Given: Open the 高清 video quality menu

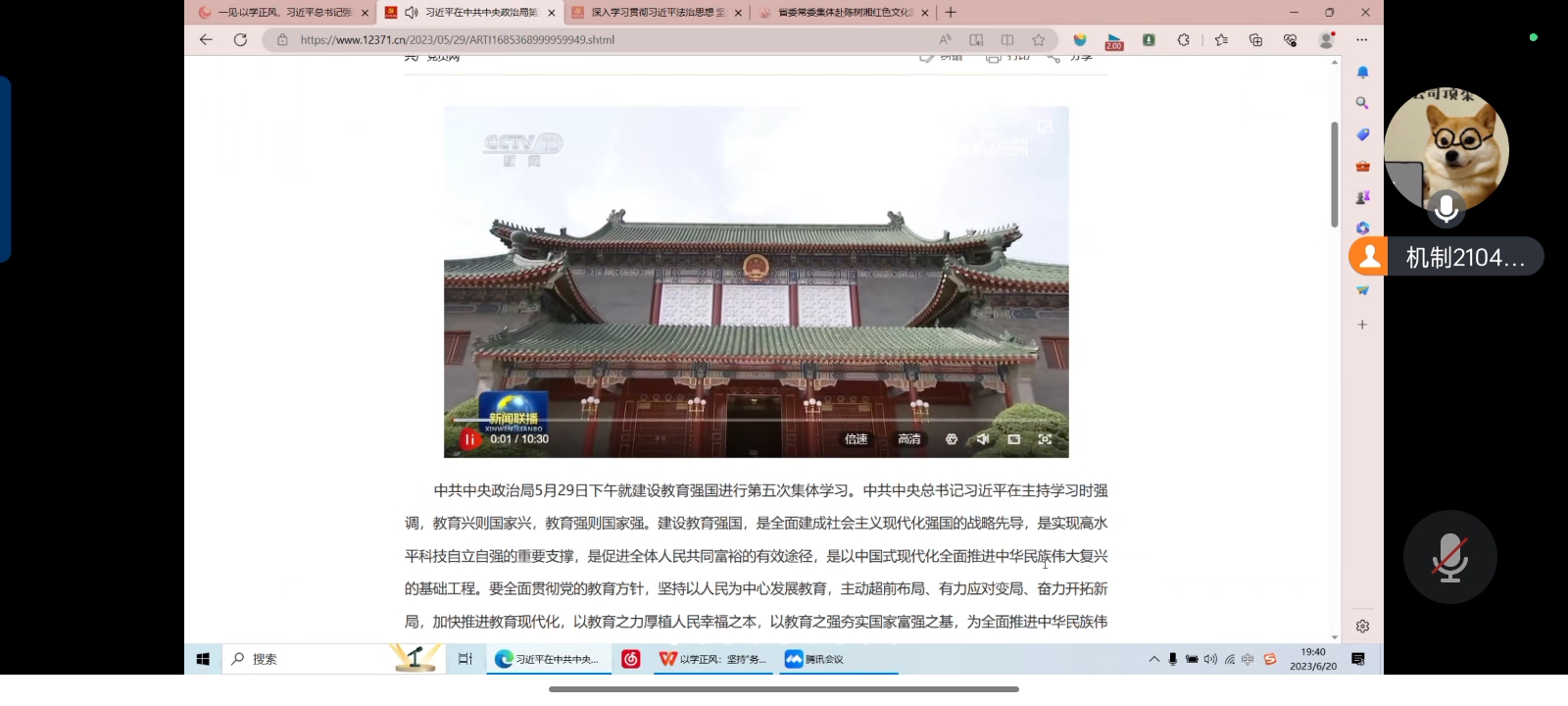Looking at the screenshot, I should point(908,439).
